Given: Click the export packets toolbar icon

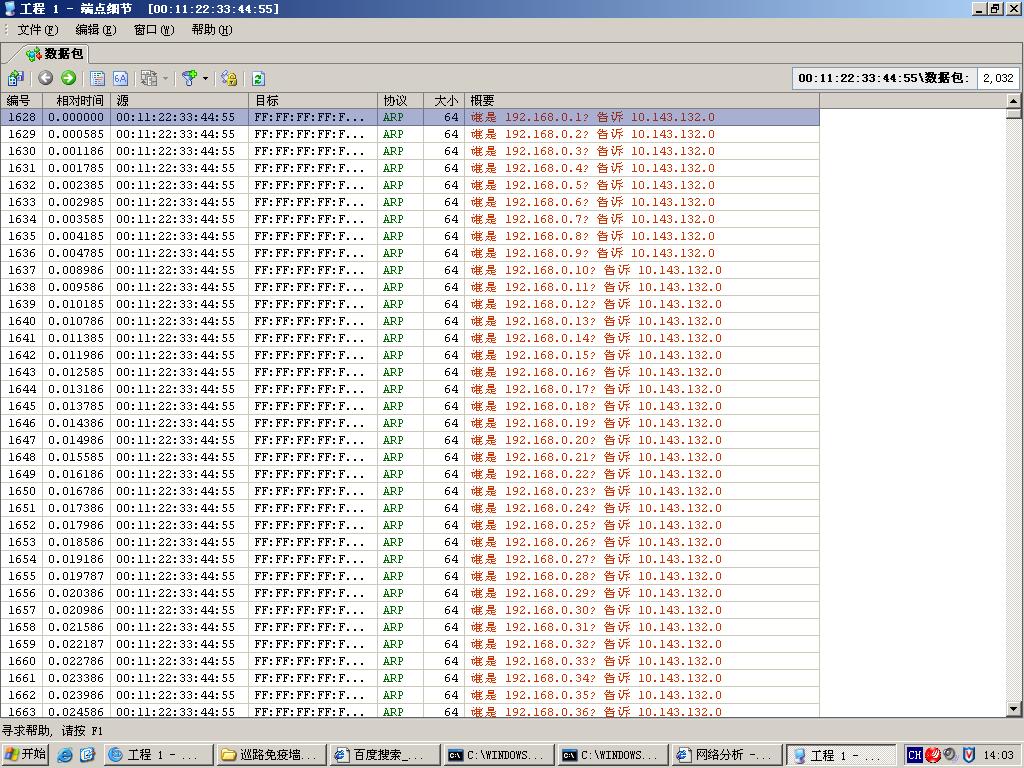Looking at the screenshot, I should (15, 78).
